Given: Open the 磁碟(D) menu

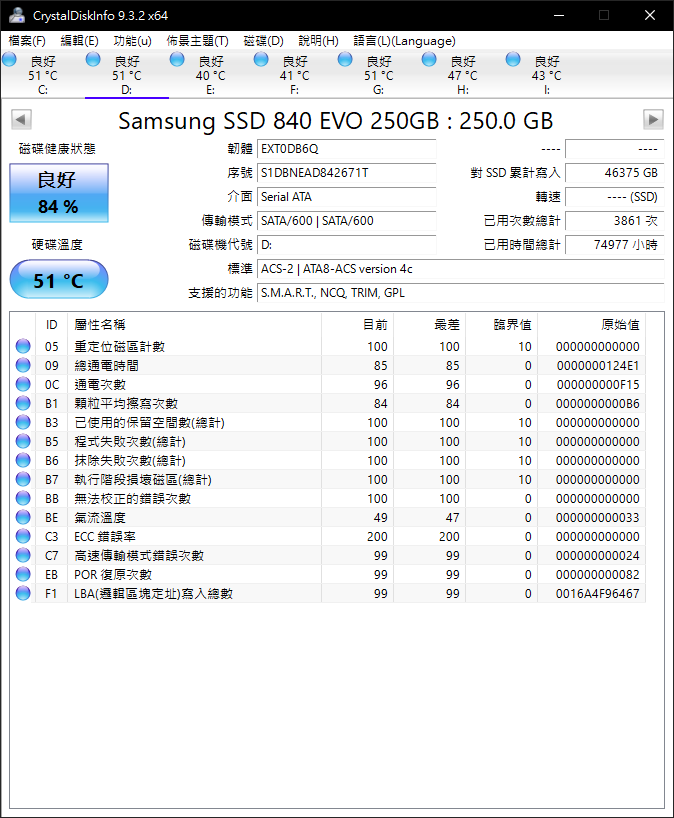Looking at the screenshot, I should (x=263, y=41).
